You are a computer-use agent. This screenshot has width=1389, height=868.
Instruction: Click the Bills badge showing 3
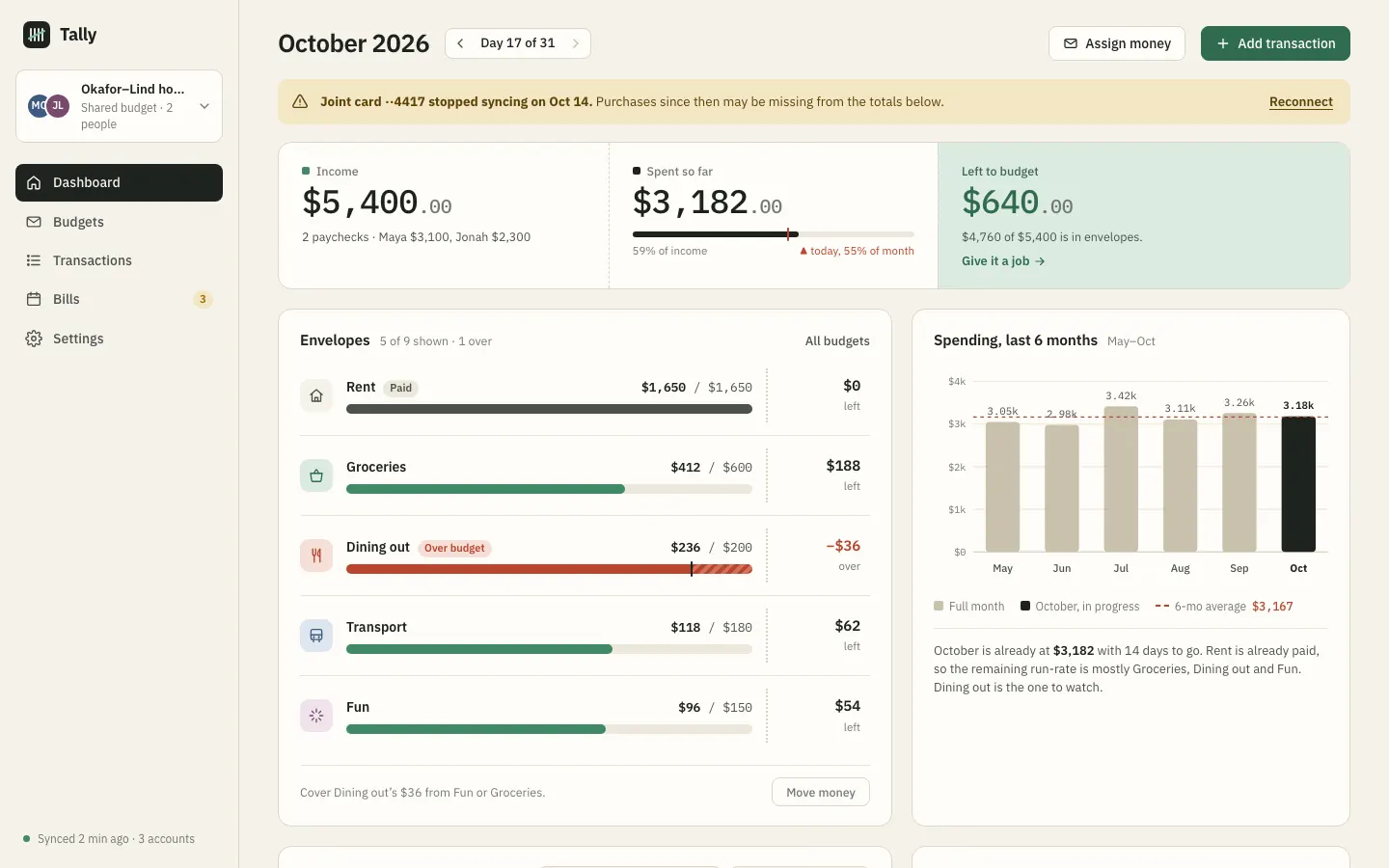pos(203,299)
